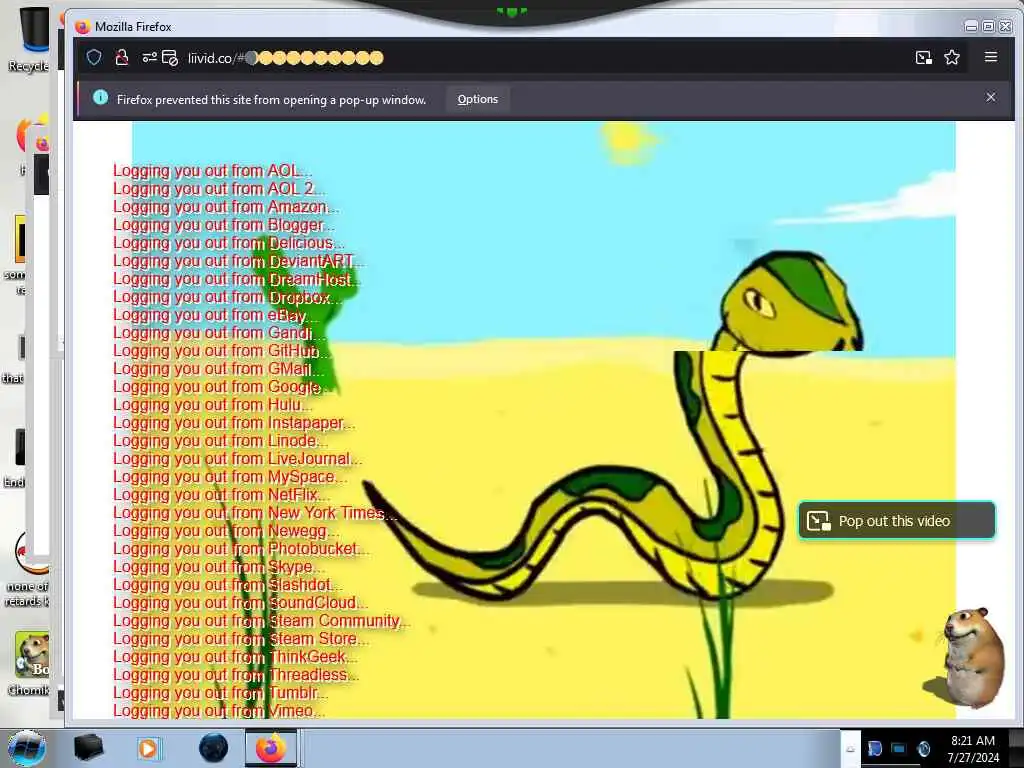This screenshot has height=768, width=1024.
Task: Click text "Logging you out from Dropbox..."
Action: 227,297
